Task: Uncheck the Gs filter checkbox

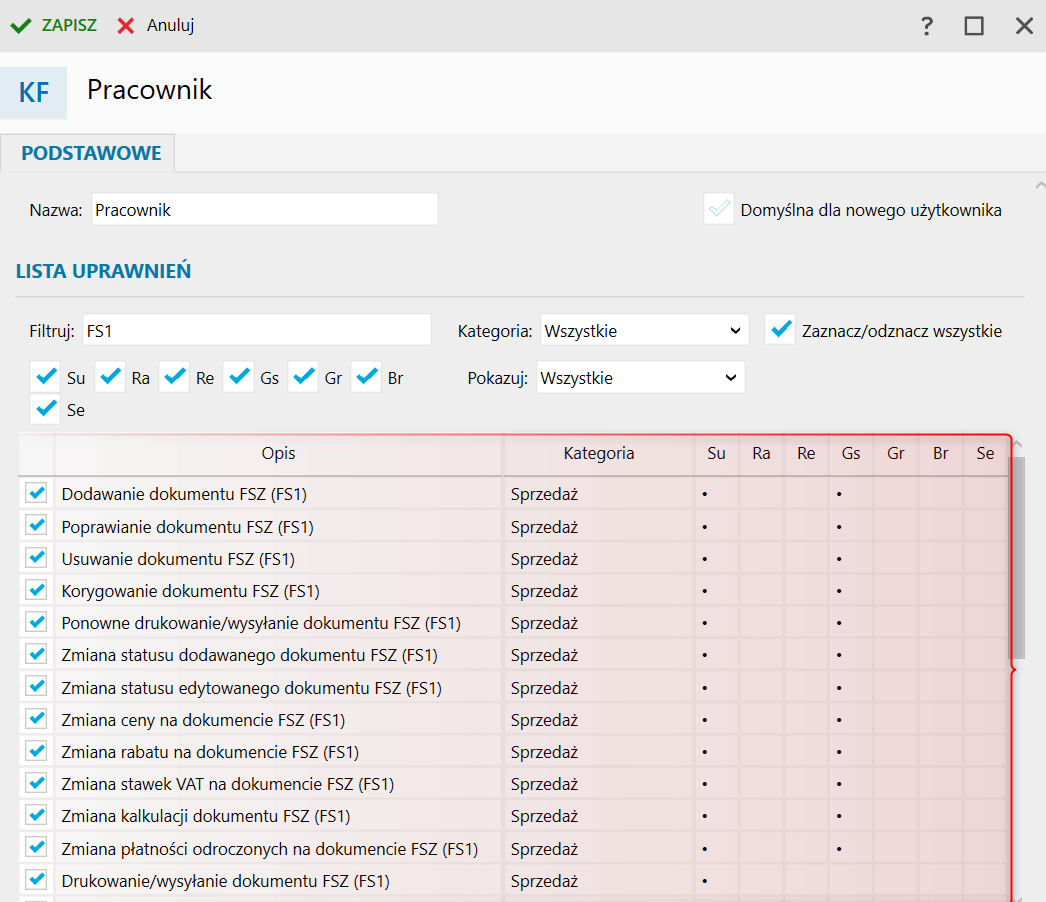Action: (x=238, y=377)
